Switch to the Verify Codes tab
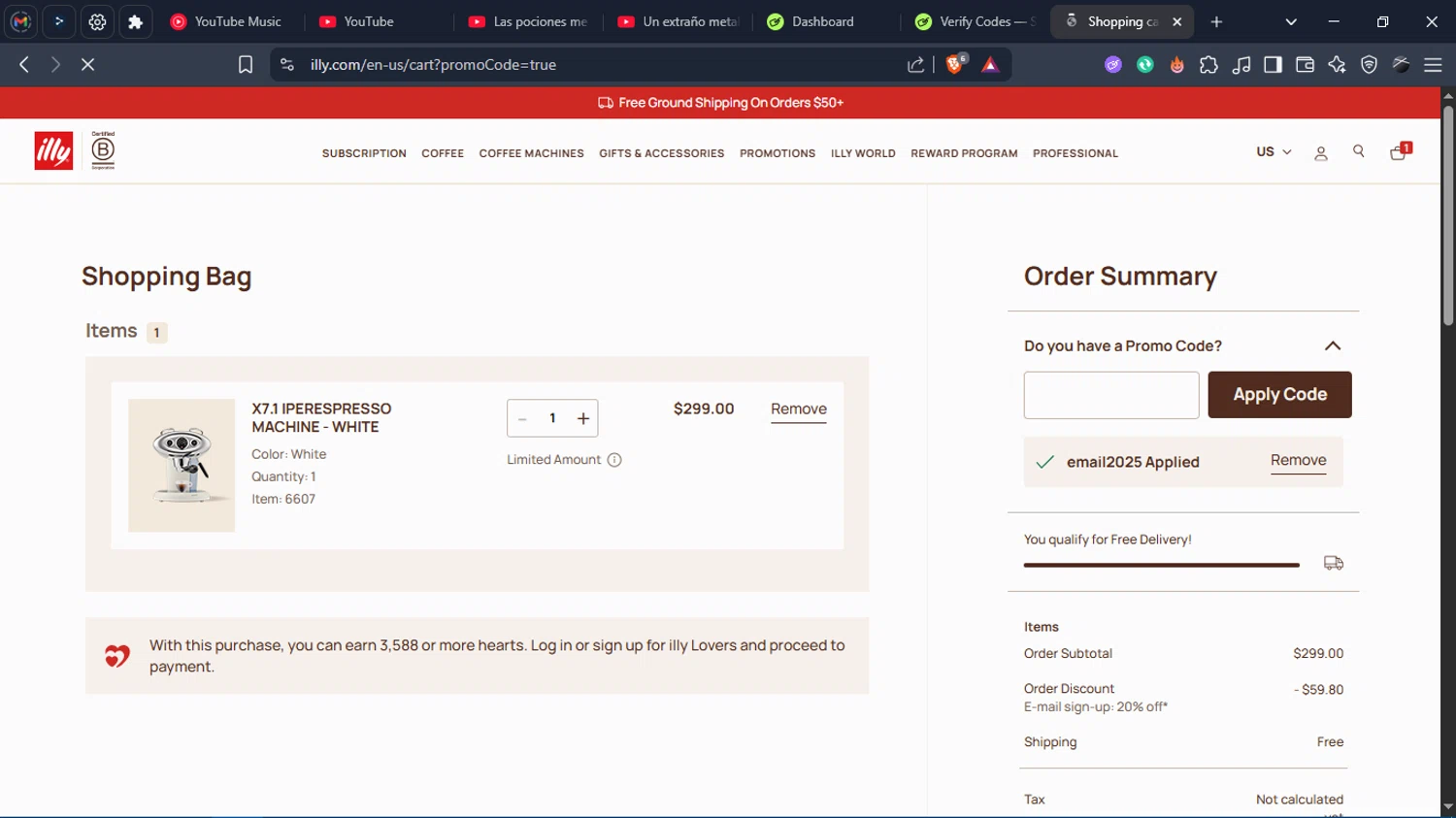The width and height of the screenshot is (1456, 818). pyautogui.click(x=976, y=21)
